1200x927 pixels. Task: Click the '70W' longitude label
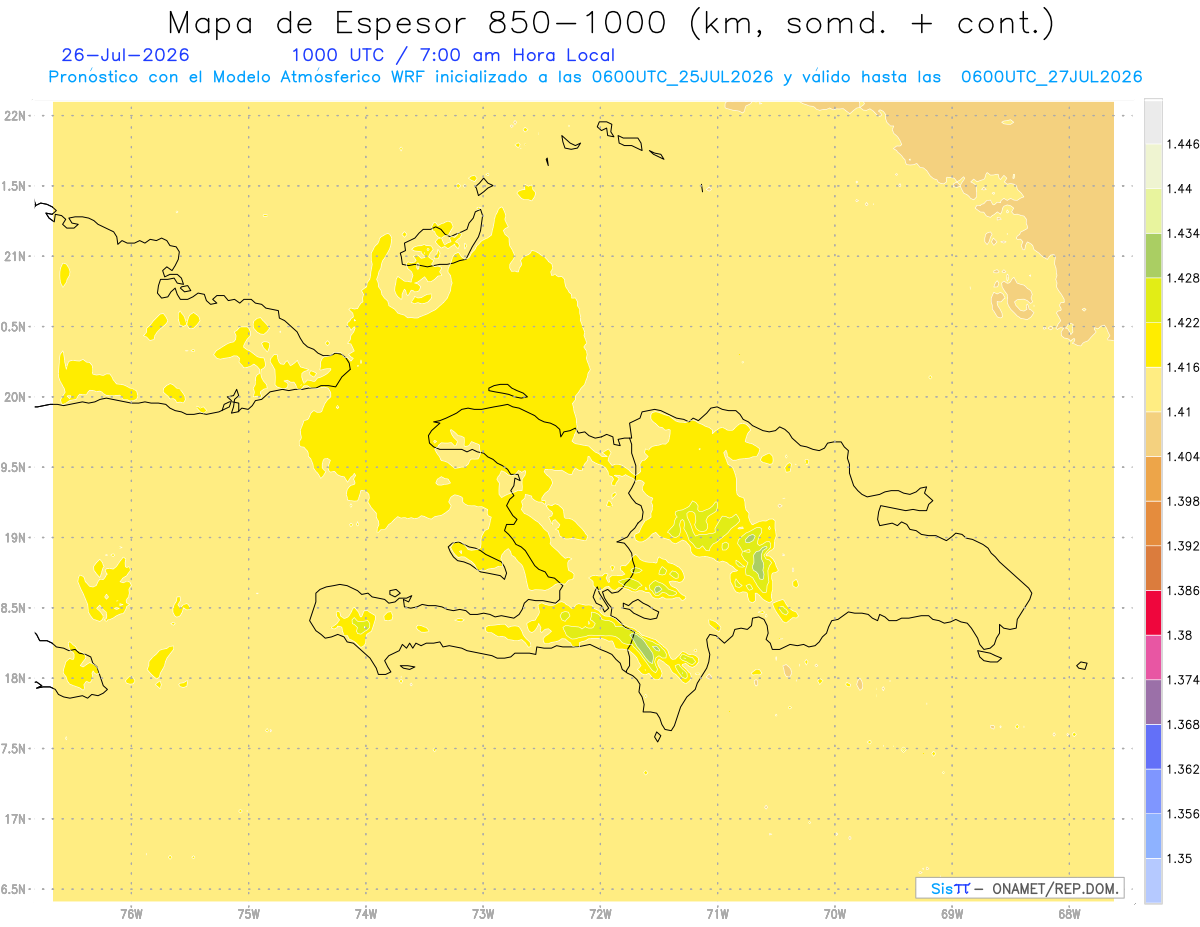(835, 915)
